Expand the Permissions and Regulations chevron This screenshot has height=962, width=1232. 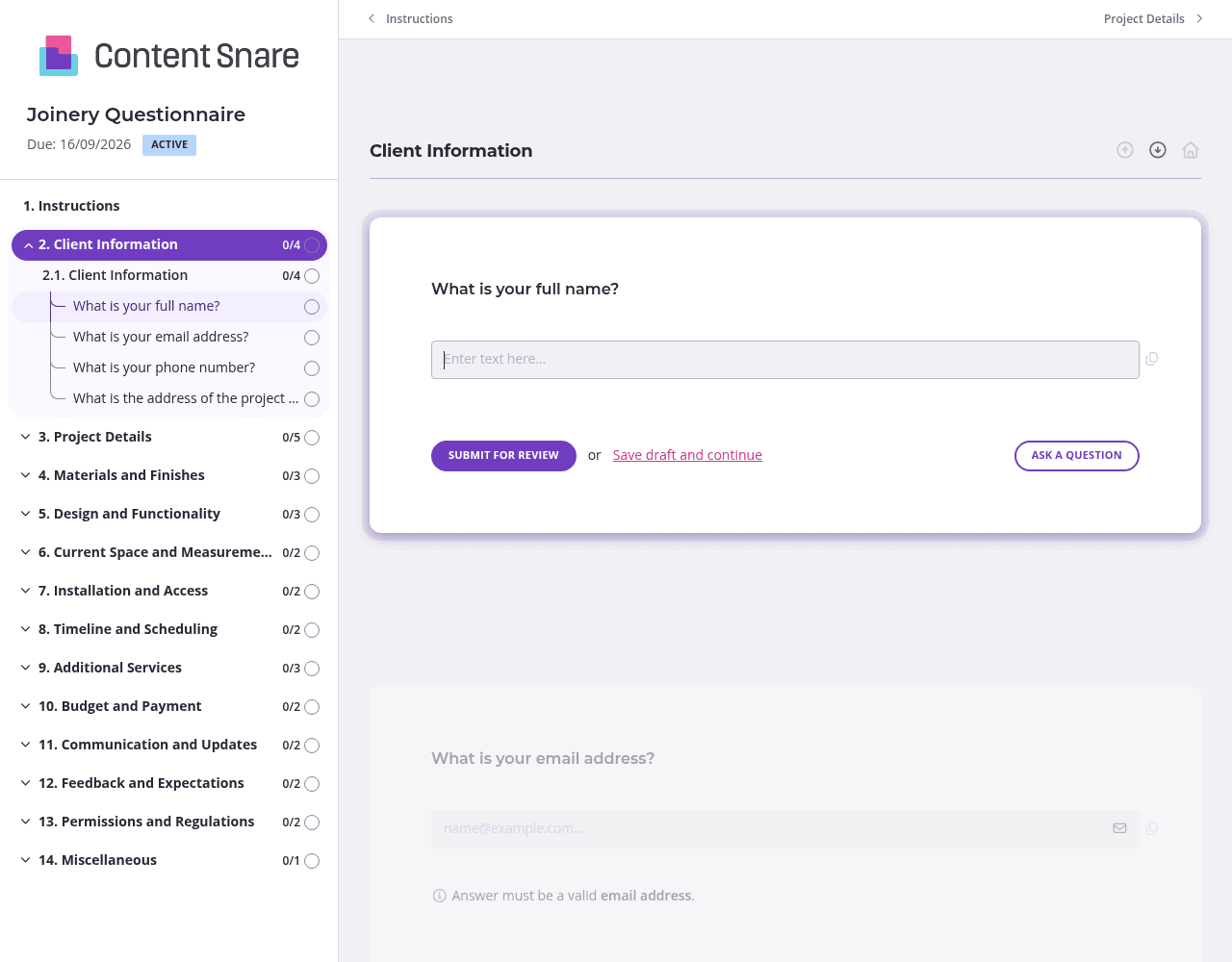click(x=26, y=822)
